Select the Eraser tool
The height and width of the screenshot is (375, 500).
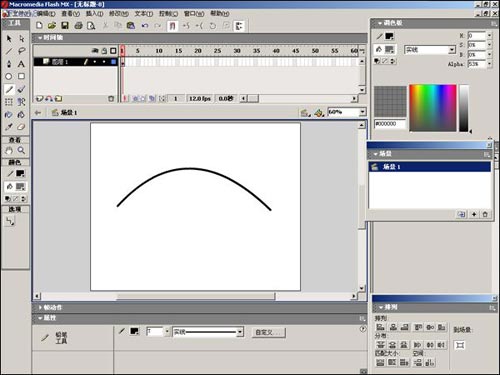(x=21, y=127)
